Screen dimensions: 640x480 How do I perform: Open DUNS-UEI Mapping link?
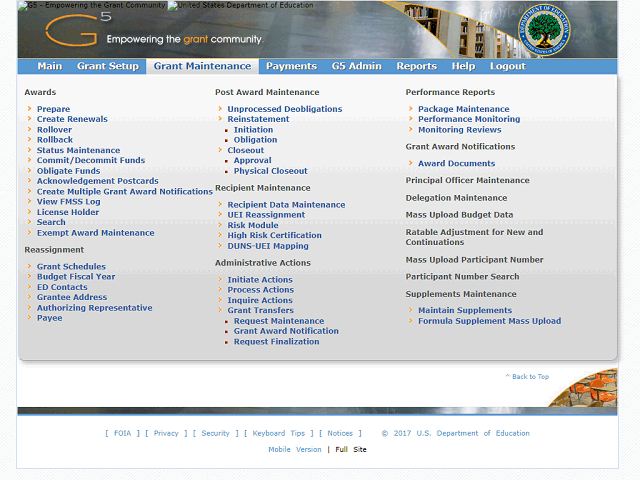point(268,246)
